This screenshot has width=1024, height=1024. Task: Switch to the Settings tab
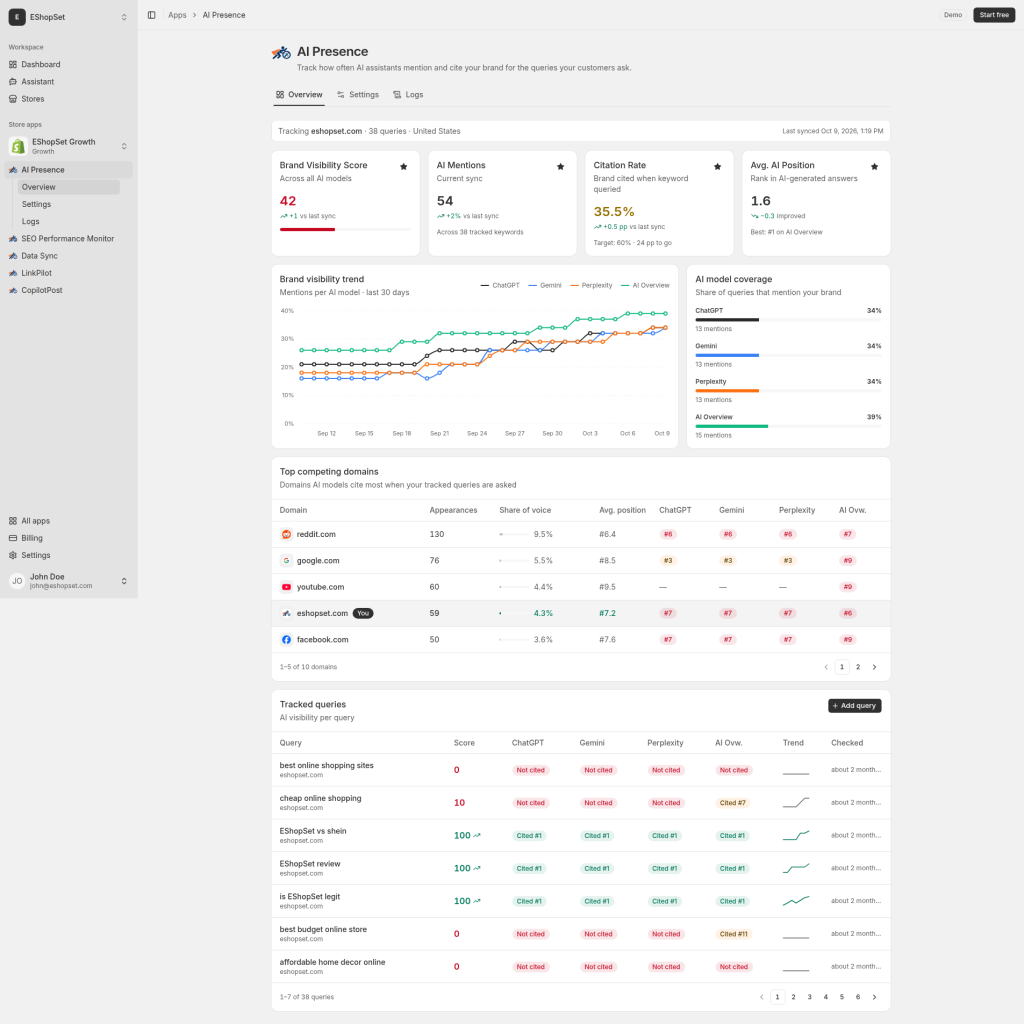(x=358, y=95)
